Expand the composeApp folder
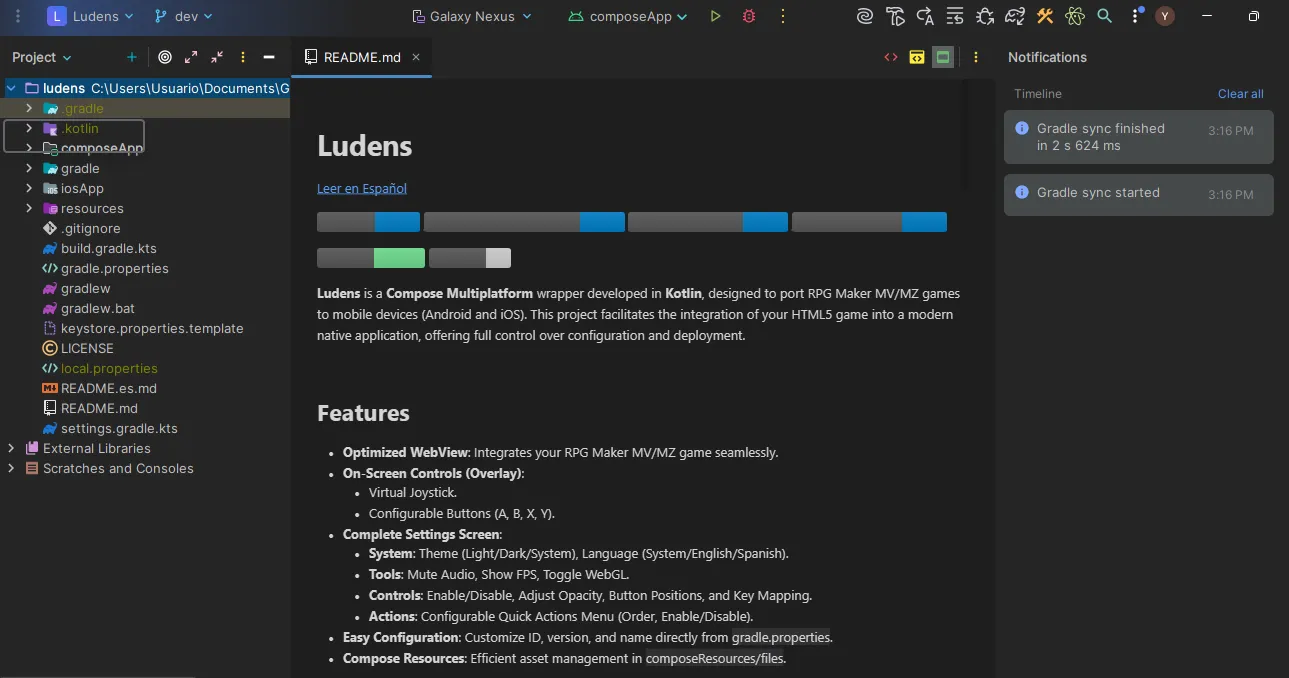 coord(28,148)
